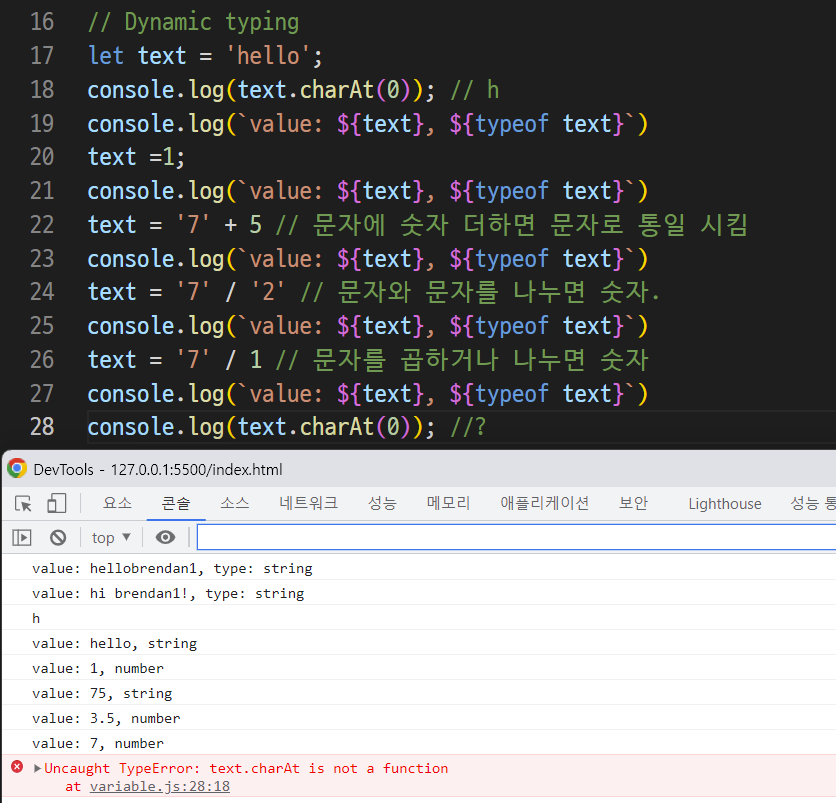Switch to the 메모리 tab
Viewport: 836px width, 803px height.
coord(448,503)
